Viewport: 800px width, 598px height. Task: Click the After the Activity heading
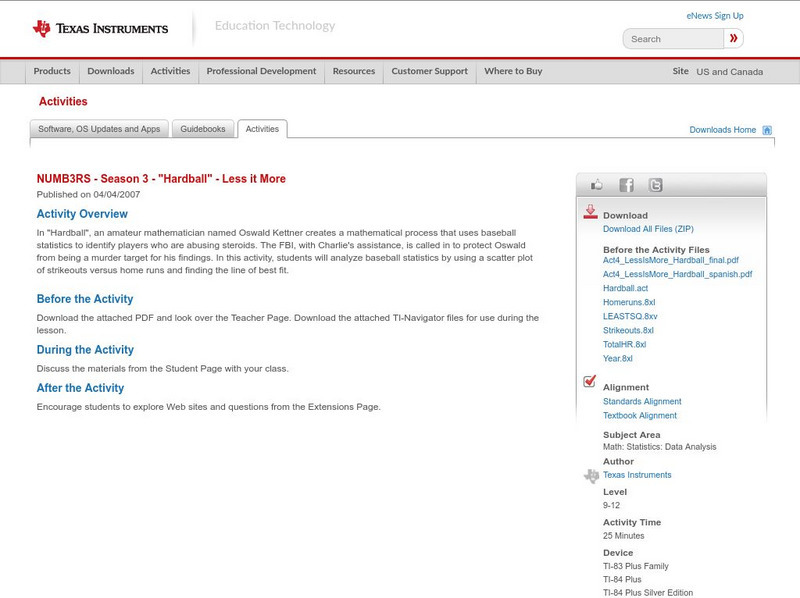click(80, 388)
